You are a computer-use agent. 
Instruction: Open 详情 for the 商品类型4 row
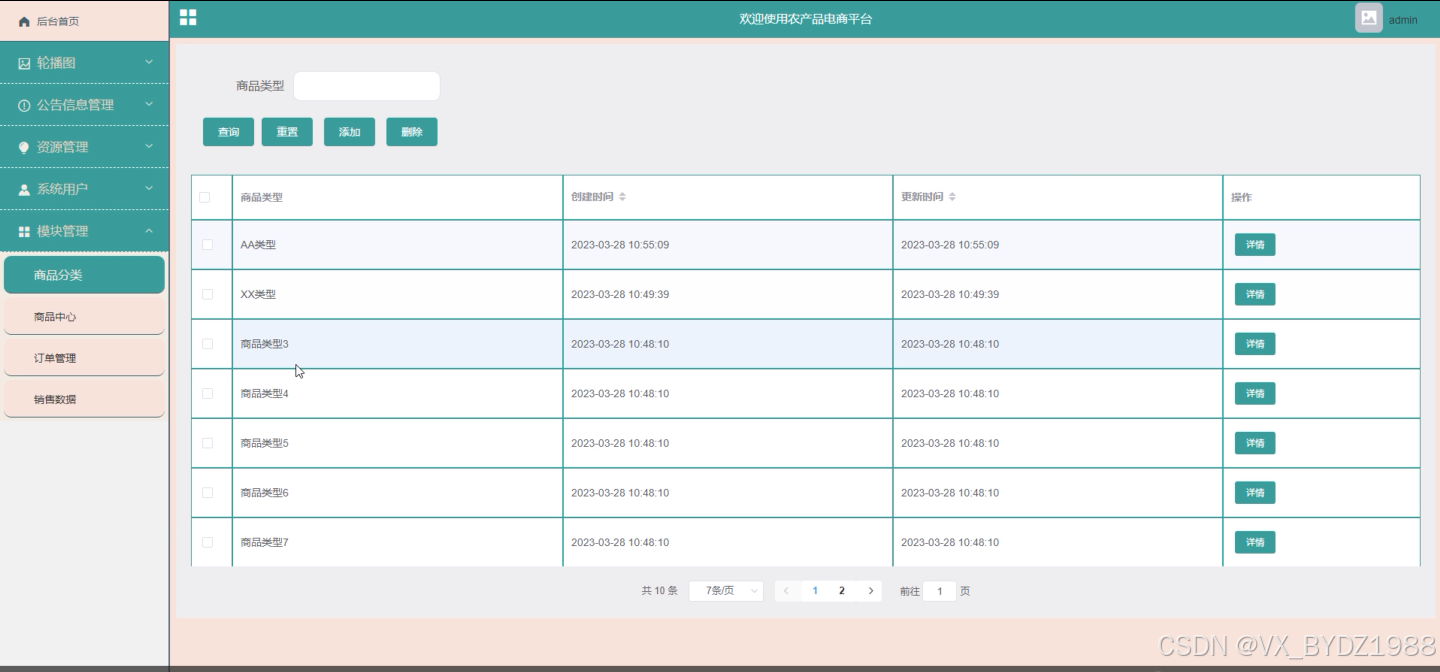coord(1255,393)
